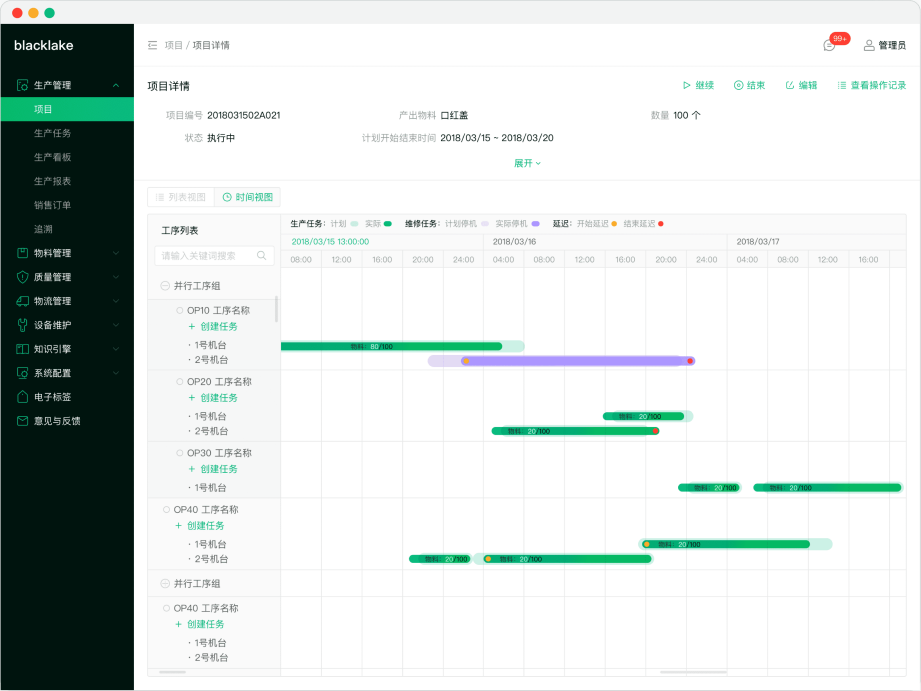The height and width of the screenshot is (691, 921).
Task: Click the plus icon for OP10 创建任务
Action: click(x=191, y=327)
